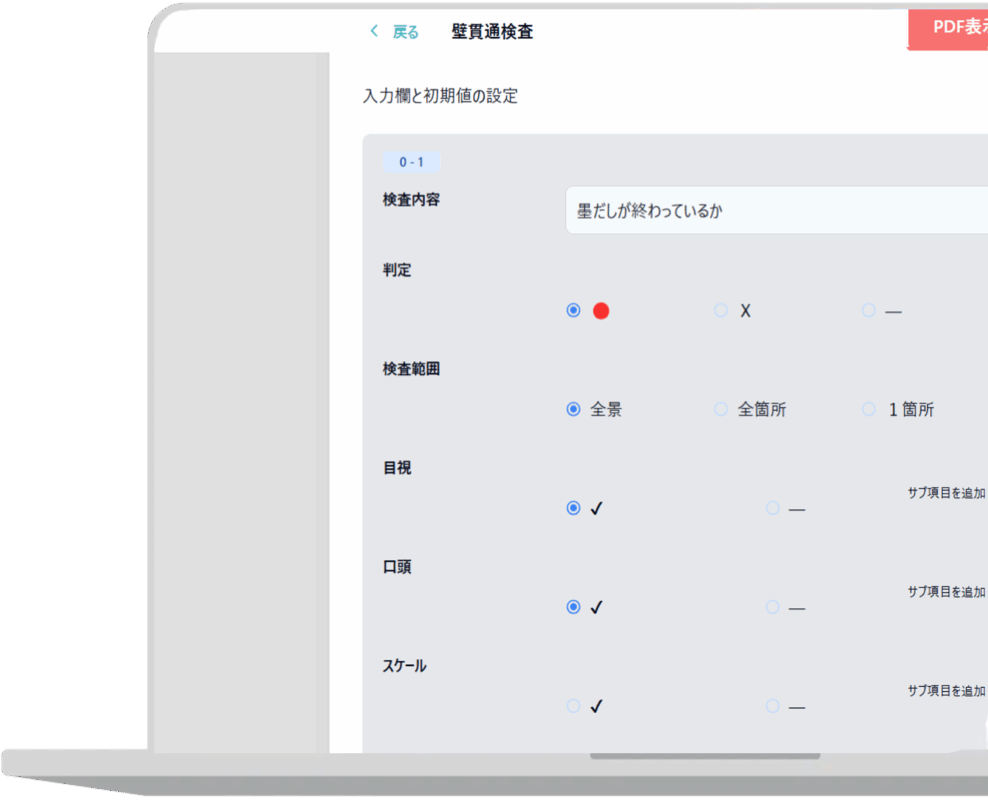Choose 1箇所 for 検査範囲
The image size is (988, 800).
pos(869,409)
